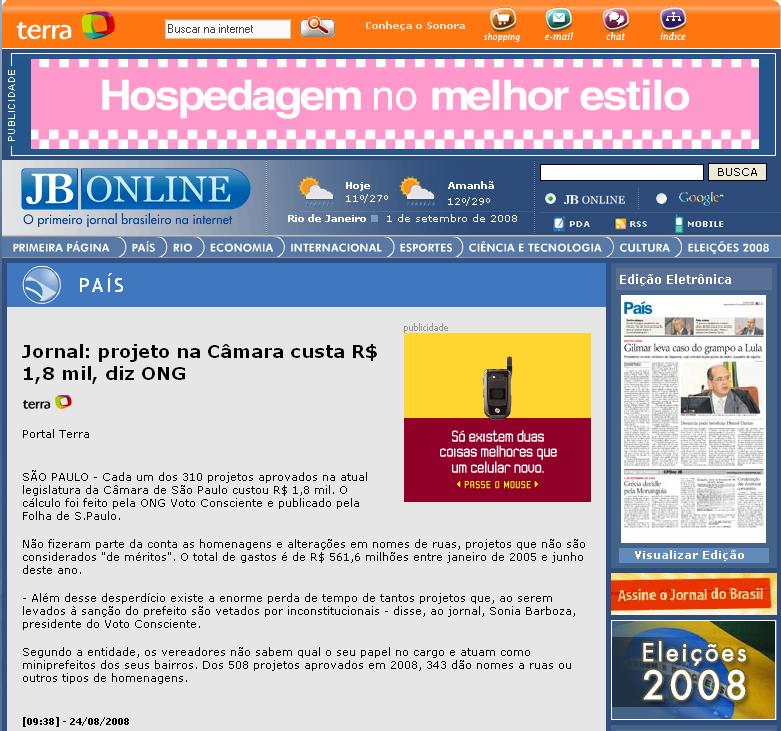Click the Eleições 2008 banner
The width and height of the screenshot is (781, 731).
(x=693, y=671)
